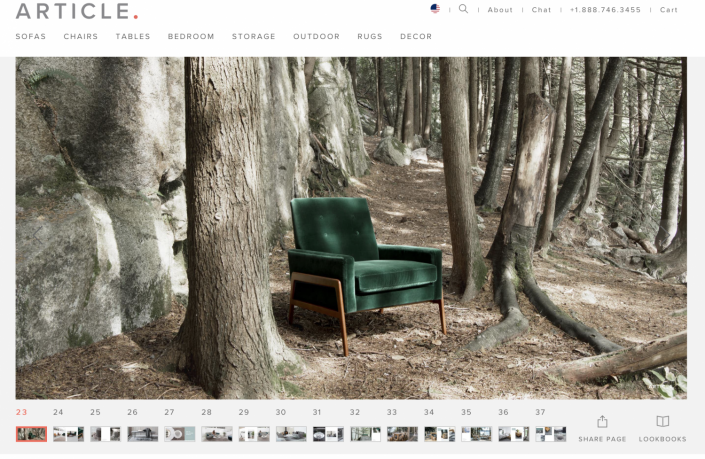Expand the Bedroom category

pos(191,37)
